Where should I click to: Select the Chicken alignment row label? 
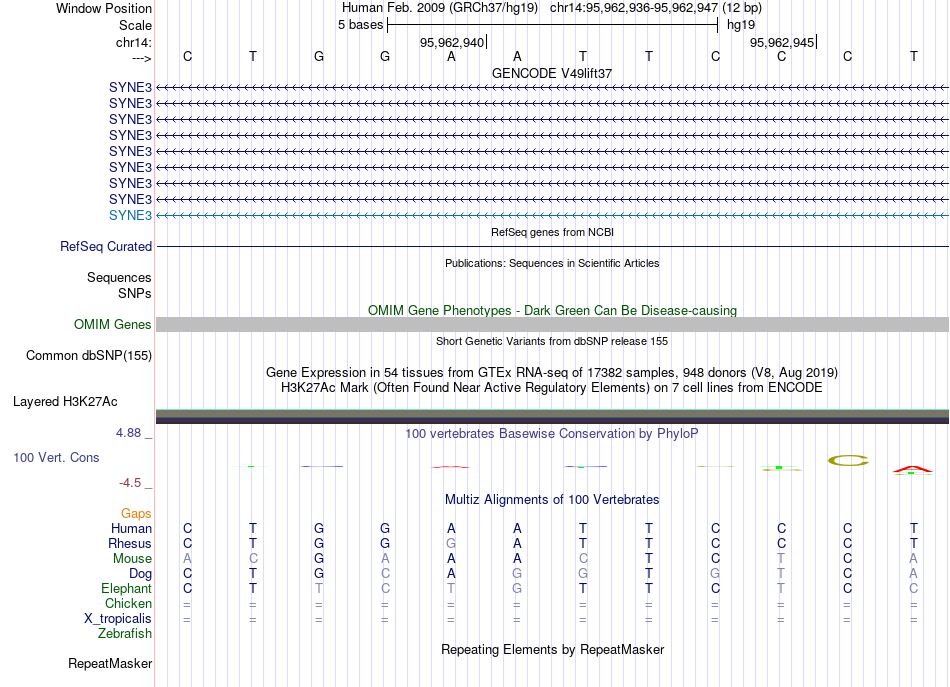click(x=128, y=603)
